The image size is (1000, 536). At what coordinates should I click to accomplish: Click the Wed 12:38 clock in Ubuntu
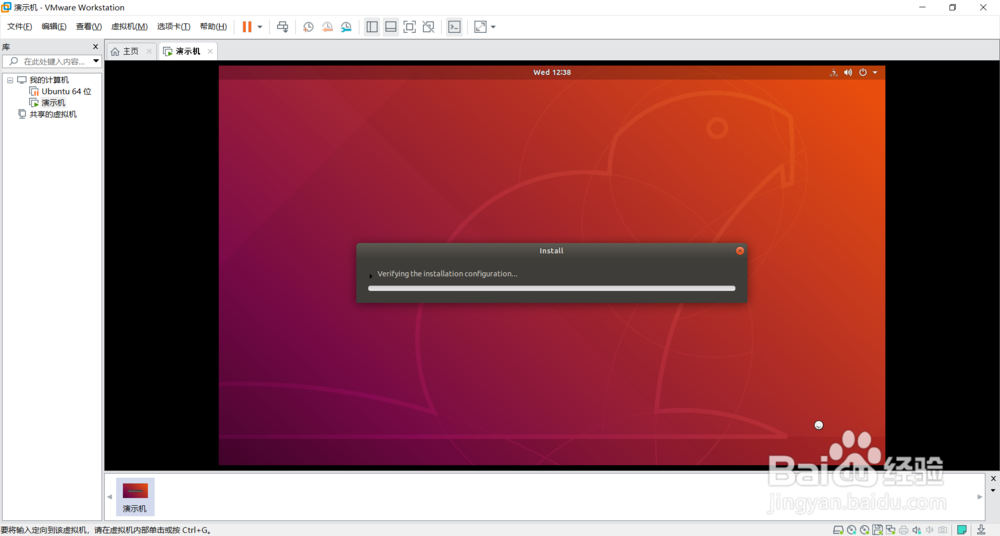[x=552, y=72]
